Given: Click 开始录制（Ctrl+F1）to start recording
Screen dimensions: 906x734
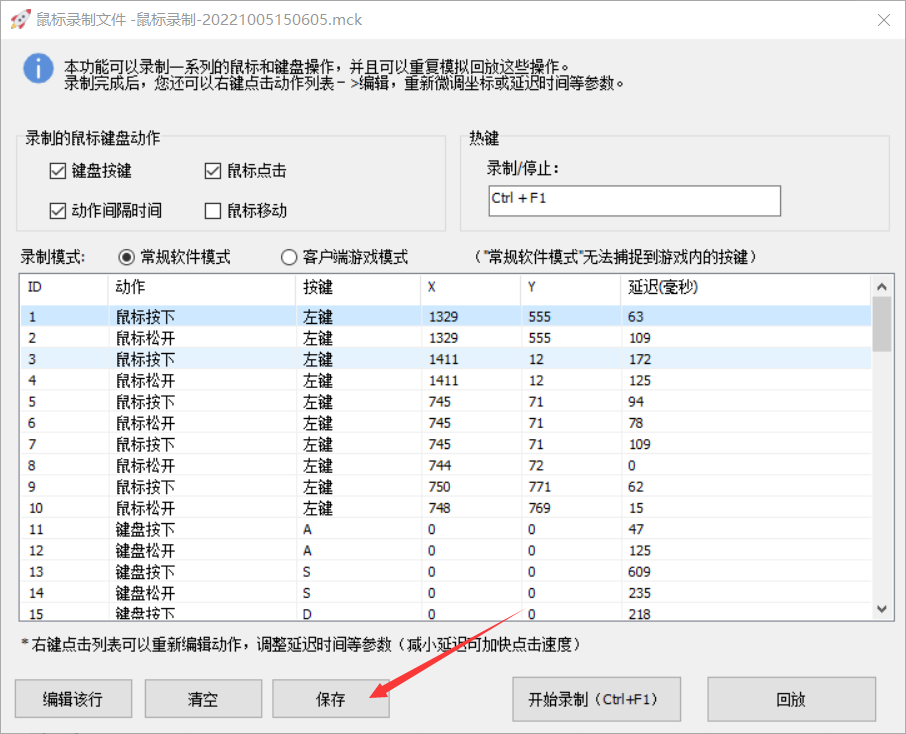Looking at the screenshot, I should (x=596, y=699).
